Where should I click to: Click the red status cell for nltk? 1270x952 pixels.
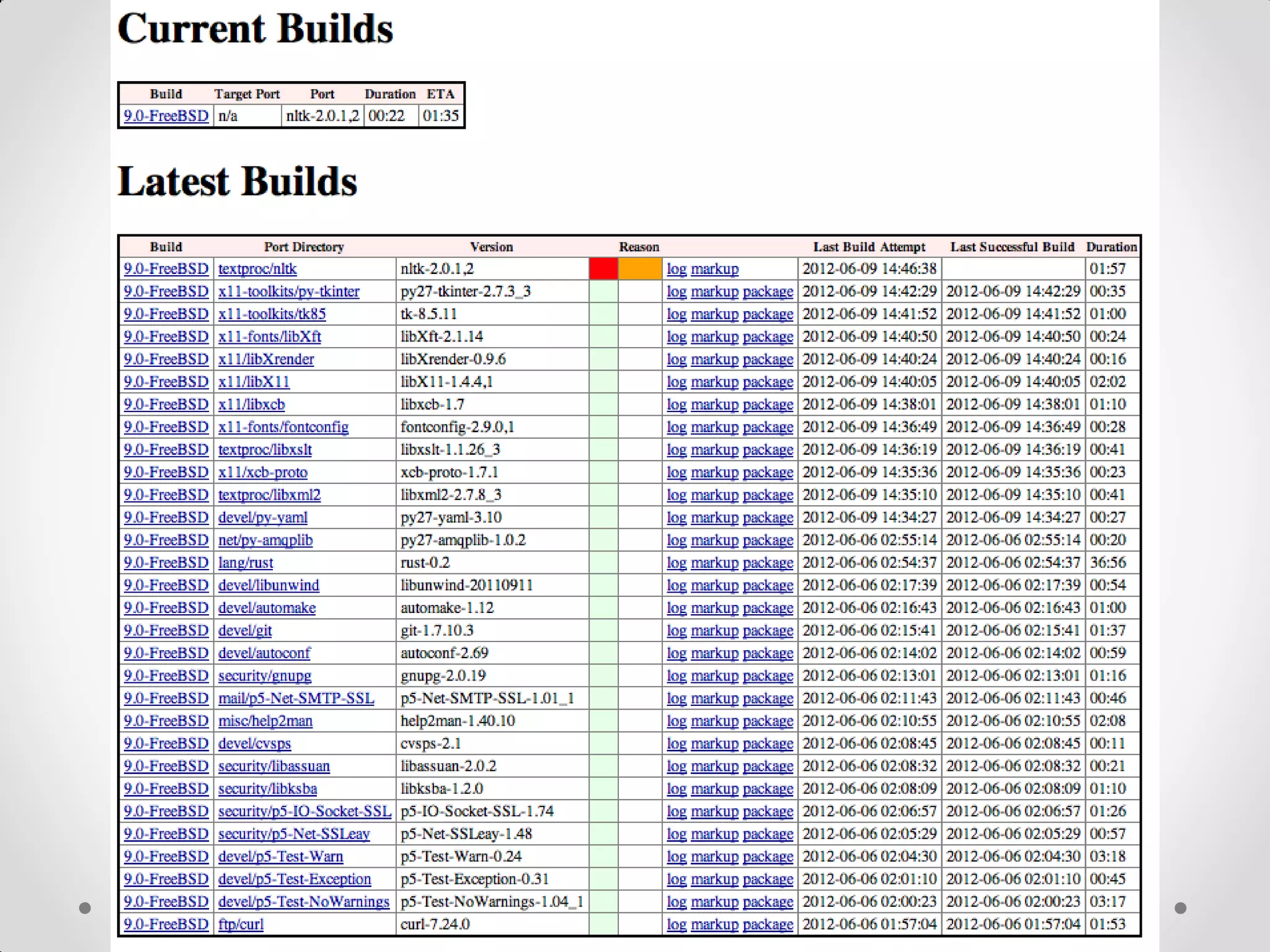[603, 269]
